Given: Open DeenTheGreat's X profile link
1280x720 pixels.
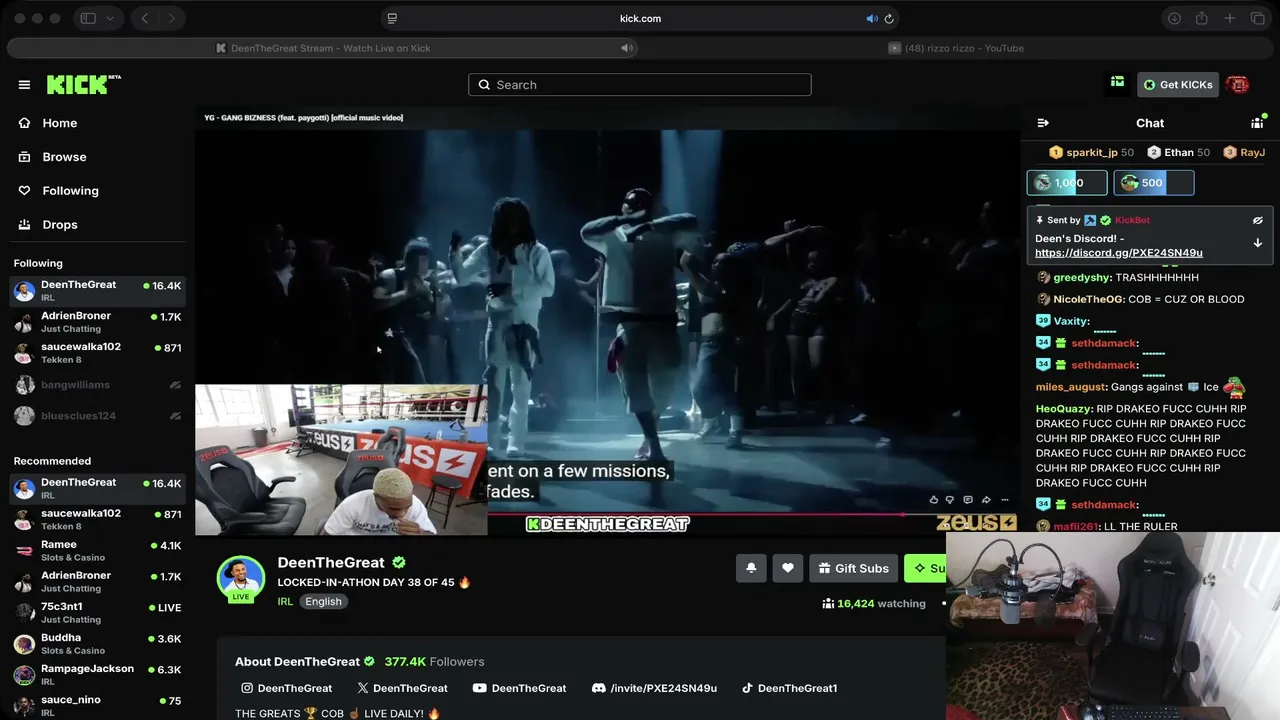Looking at the screenshot, I should (402, 688).
